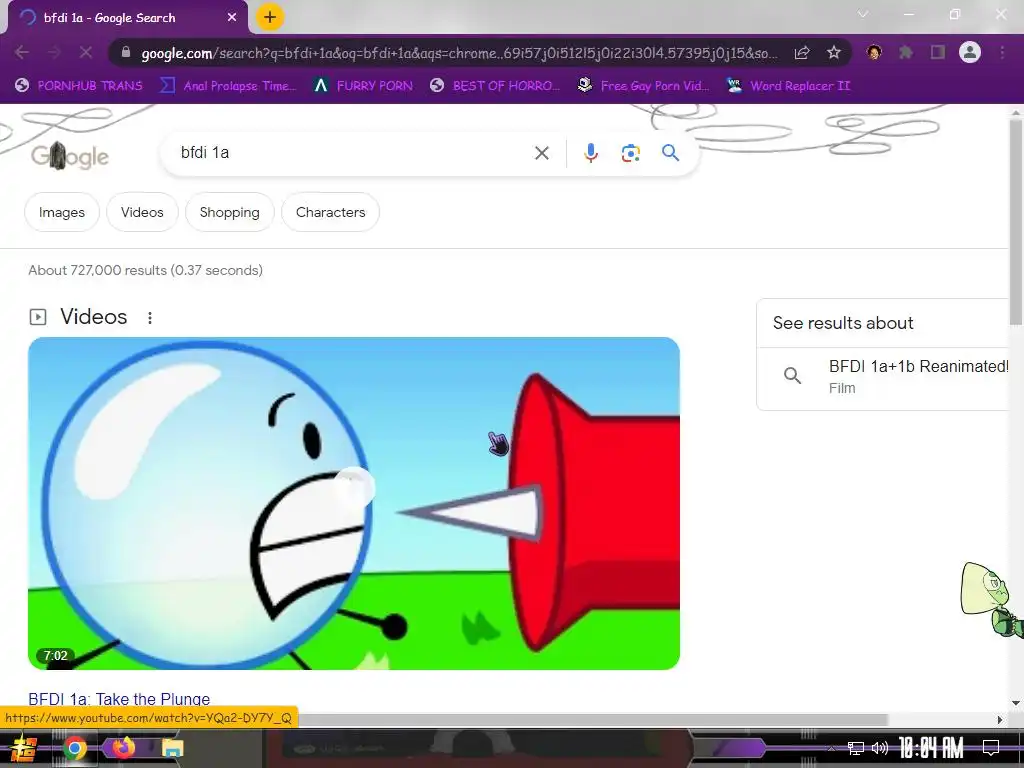This screenshot has height=768, width=1024.
Task: Click the See results about heading
Action: (x=842, y=323)
